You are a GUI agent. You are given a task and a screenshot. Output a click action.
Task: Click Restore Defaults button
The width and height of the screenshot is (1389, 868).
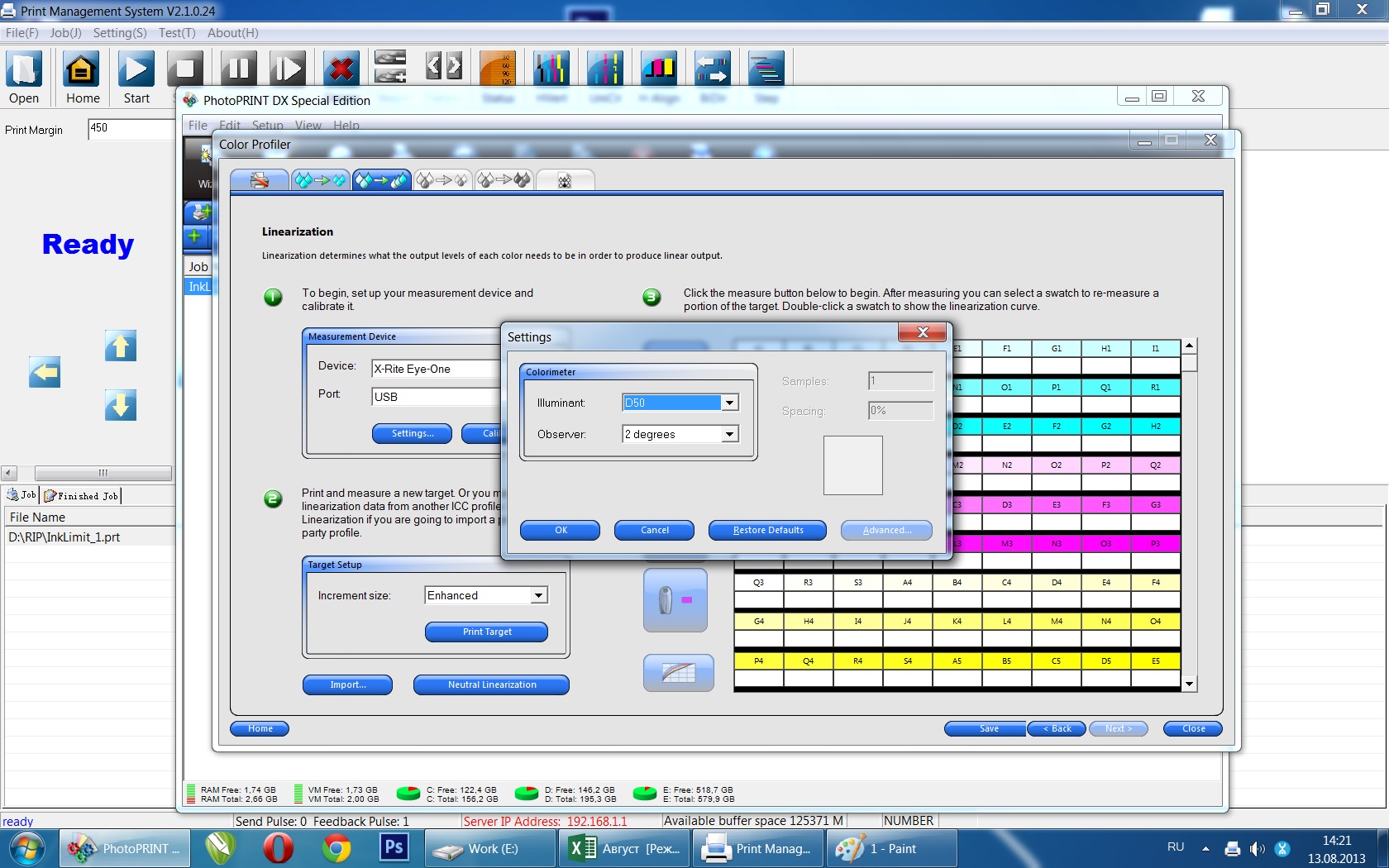(x=768, y=530)
